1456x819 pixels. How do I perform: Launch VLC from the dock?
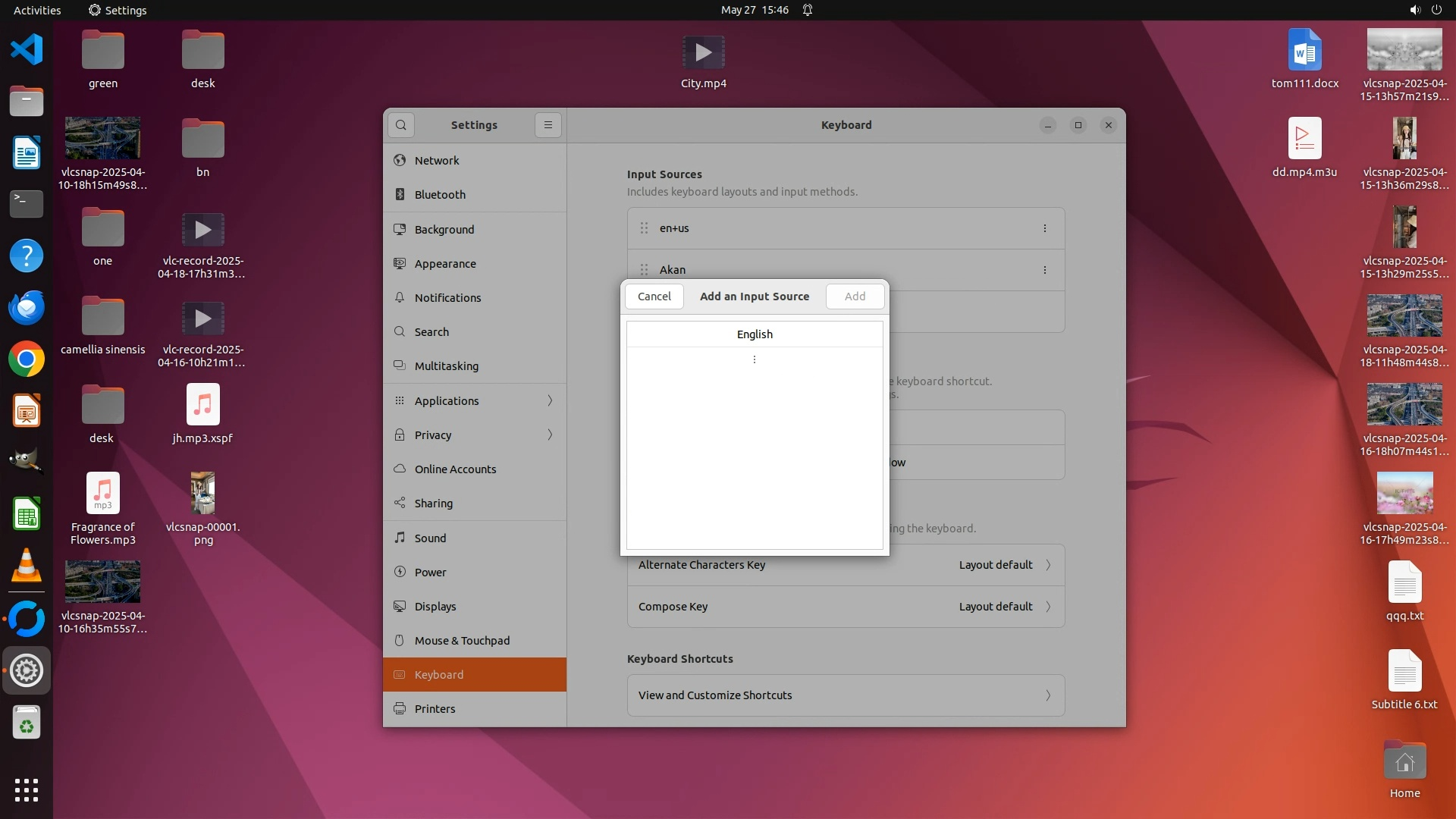tap(27, 566)
